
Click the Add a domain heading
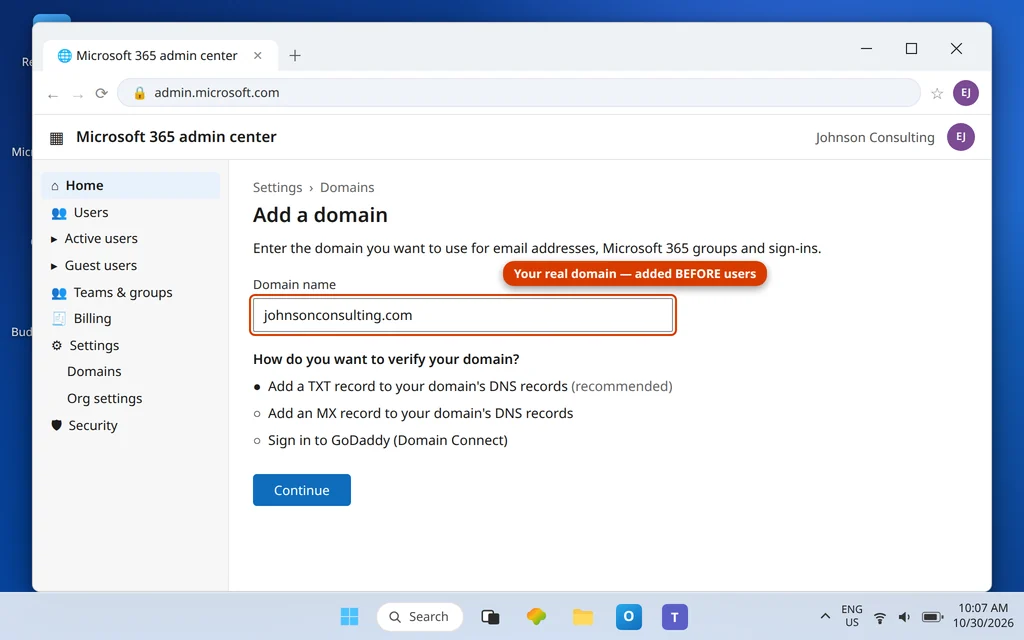[320, 215]
